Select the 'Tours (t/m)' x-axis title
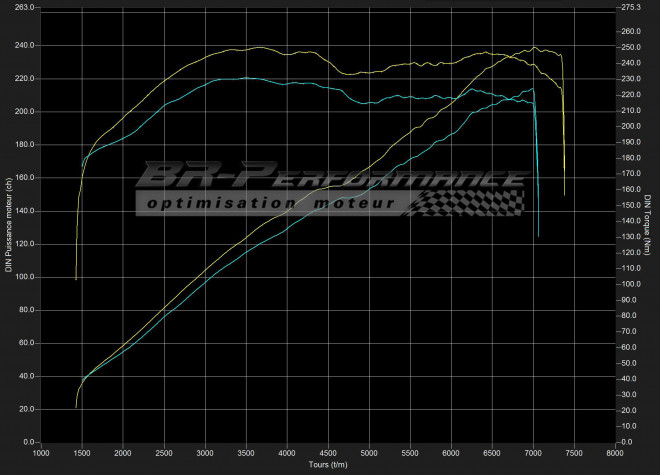Screen dimensions: 660x475 point(328,463)
